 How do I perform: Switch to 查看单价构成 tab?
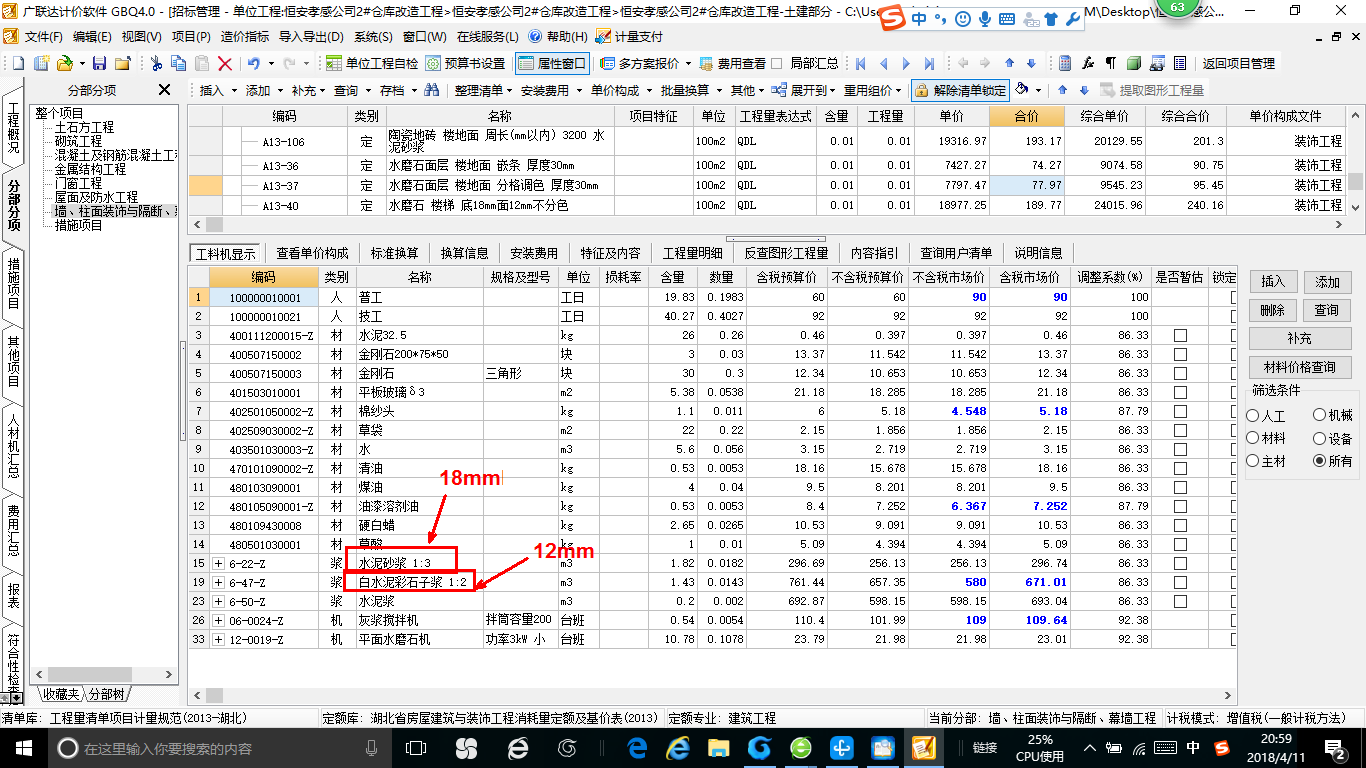312,253
